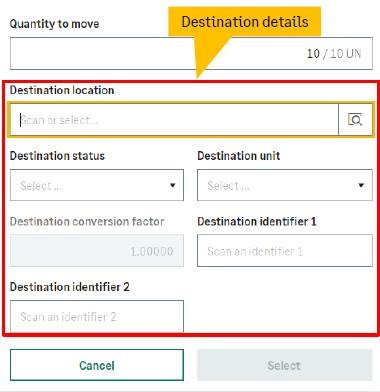380x392 pixels.
Task: Click the yellow Destination details callout
Action: [x=245, y=22]
